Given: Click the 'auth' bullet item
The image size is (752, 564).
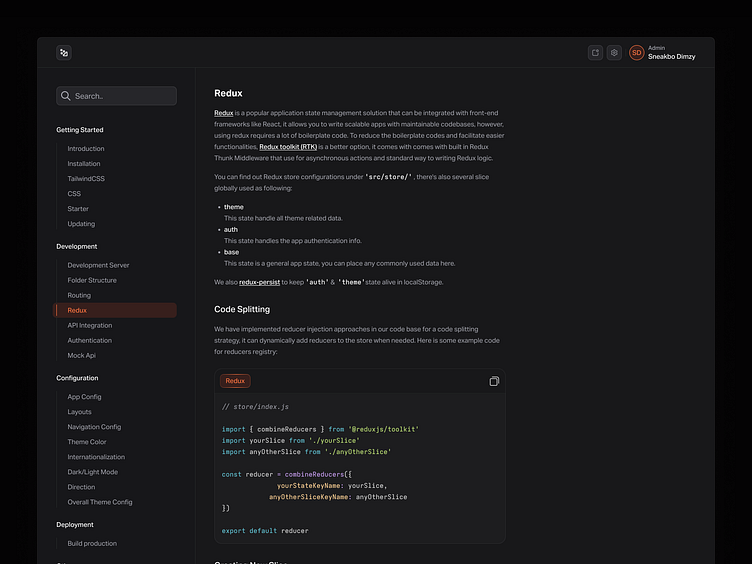Looking at the screenshot, I should pos(231,230).
